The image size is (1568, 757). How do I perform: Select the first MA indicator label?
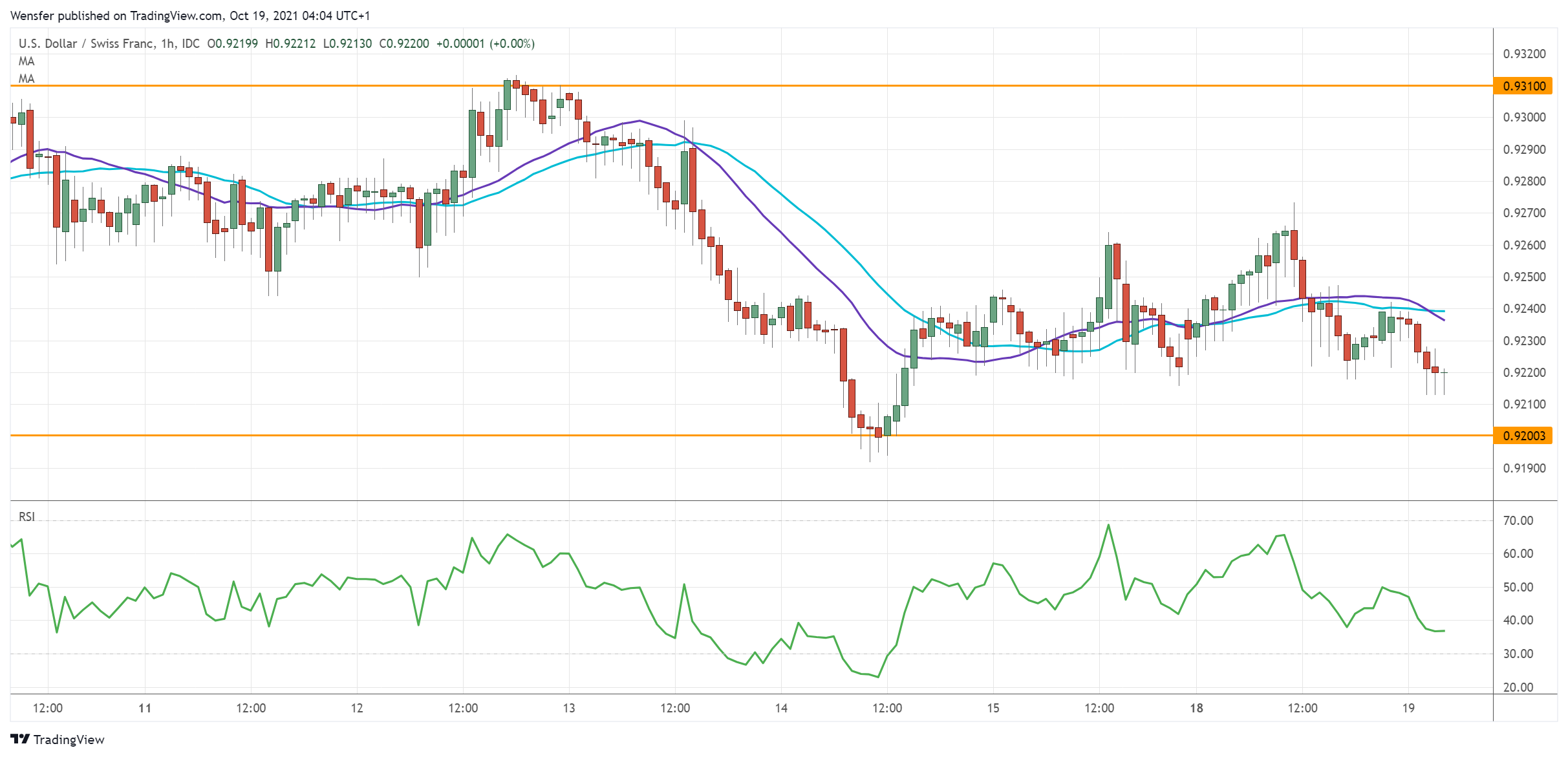[27, 61]
